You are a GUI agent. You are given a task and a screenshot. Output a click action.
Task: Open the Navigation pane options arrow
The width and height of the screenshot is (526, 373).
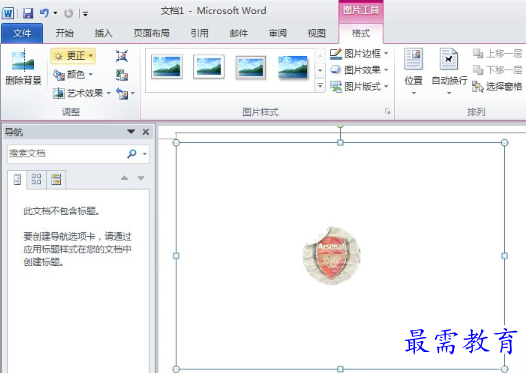pos(131,131)
